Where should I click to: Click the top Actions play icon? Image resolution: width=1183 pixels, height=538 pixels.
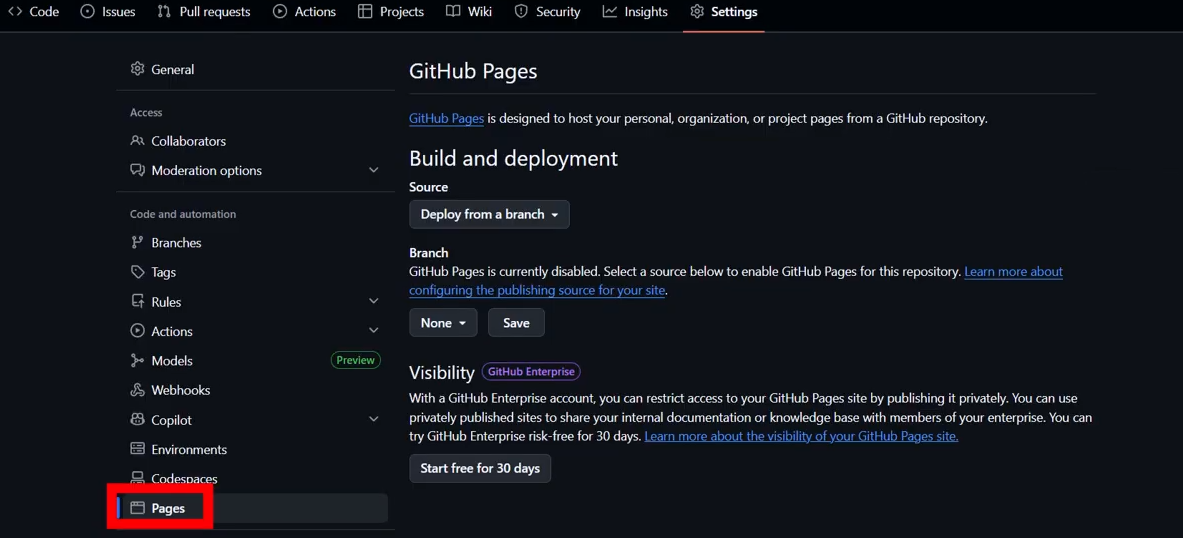280,12
